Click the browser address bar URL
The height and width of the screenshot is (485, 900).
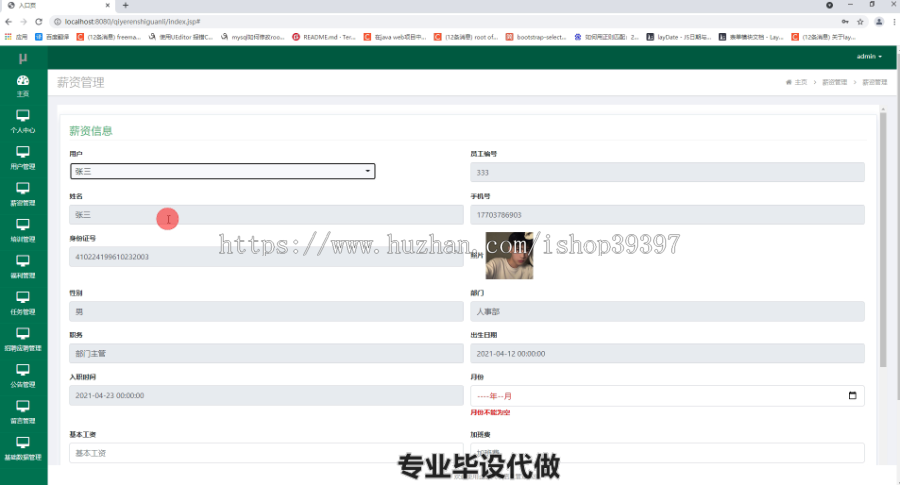132,22
